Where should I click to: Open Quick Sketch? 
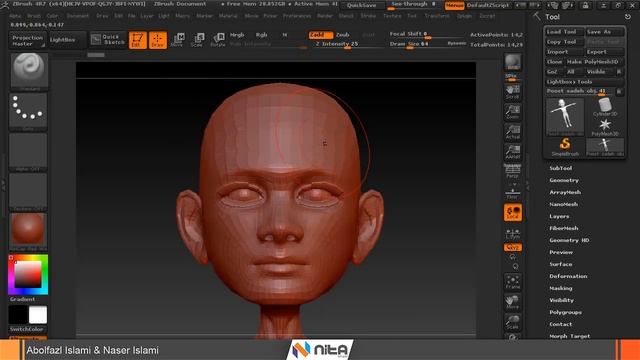[108, 40]
